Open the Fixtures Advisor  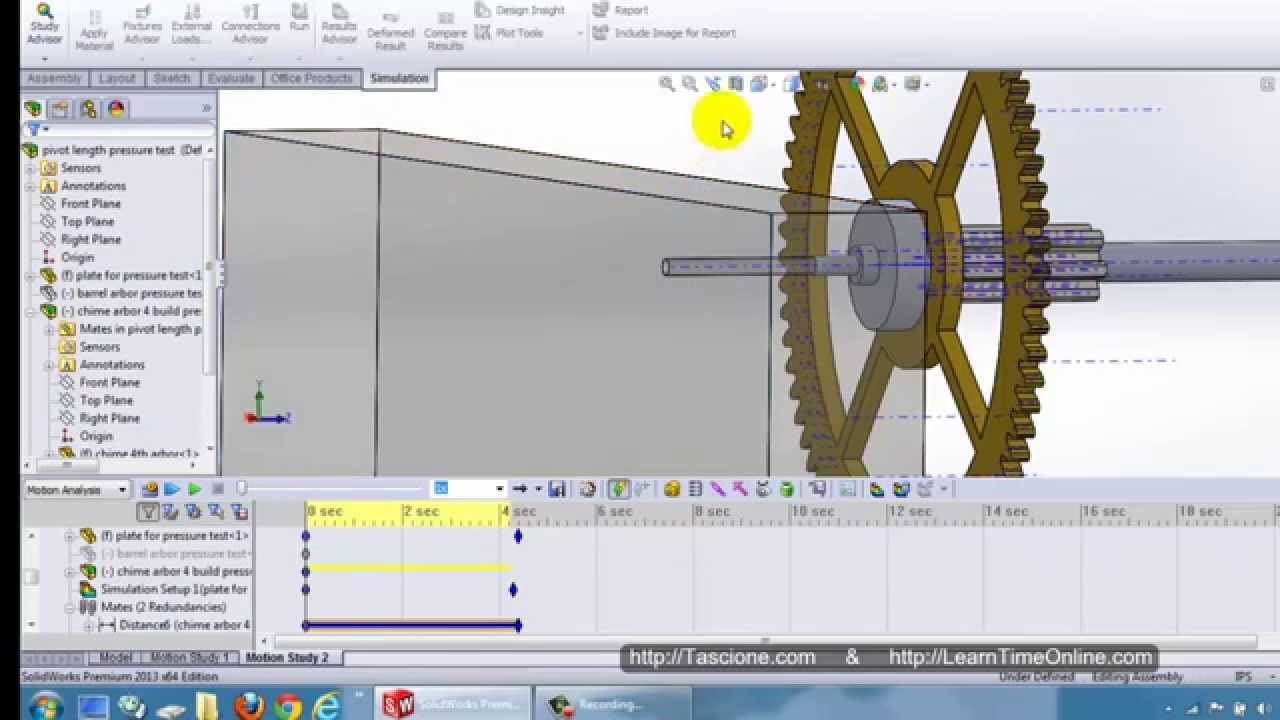(x=142, y=26)
